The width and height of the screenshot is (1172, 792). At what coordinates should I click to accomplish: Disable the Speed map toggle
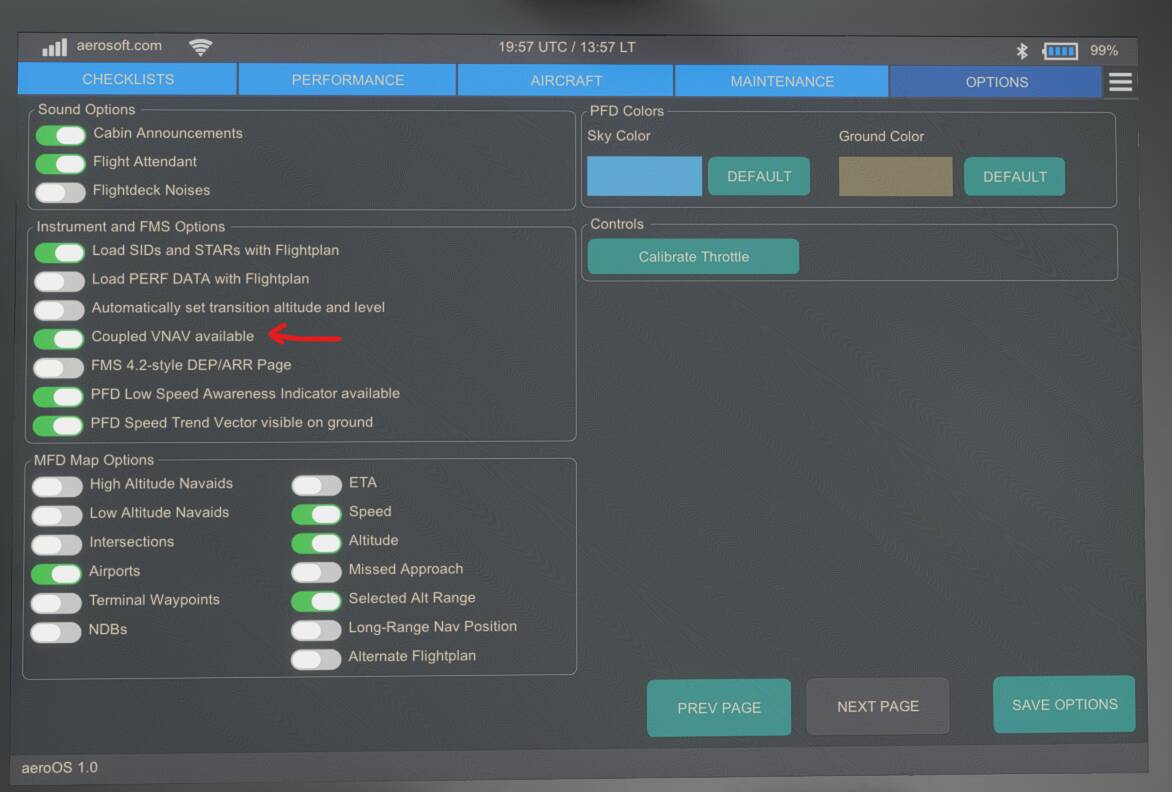tap(317, 514)
